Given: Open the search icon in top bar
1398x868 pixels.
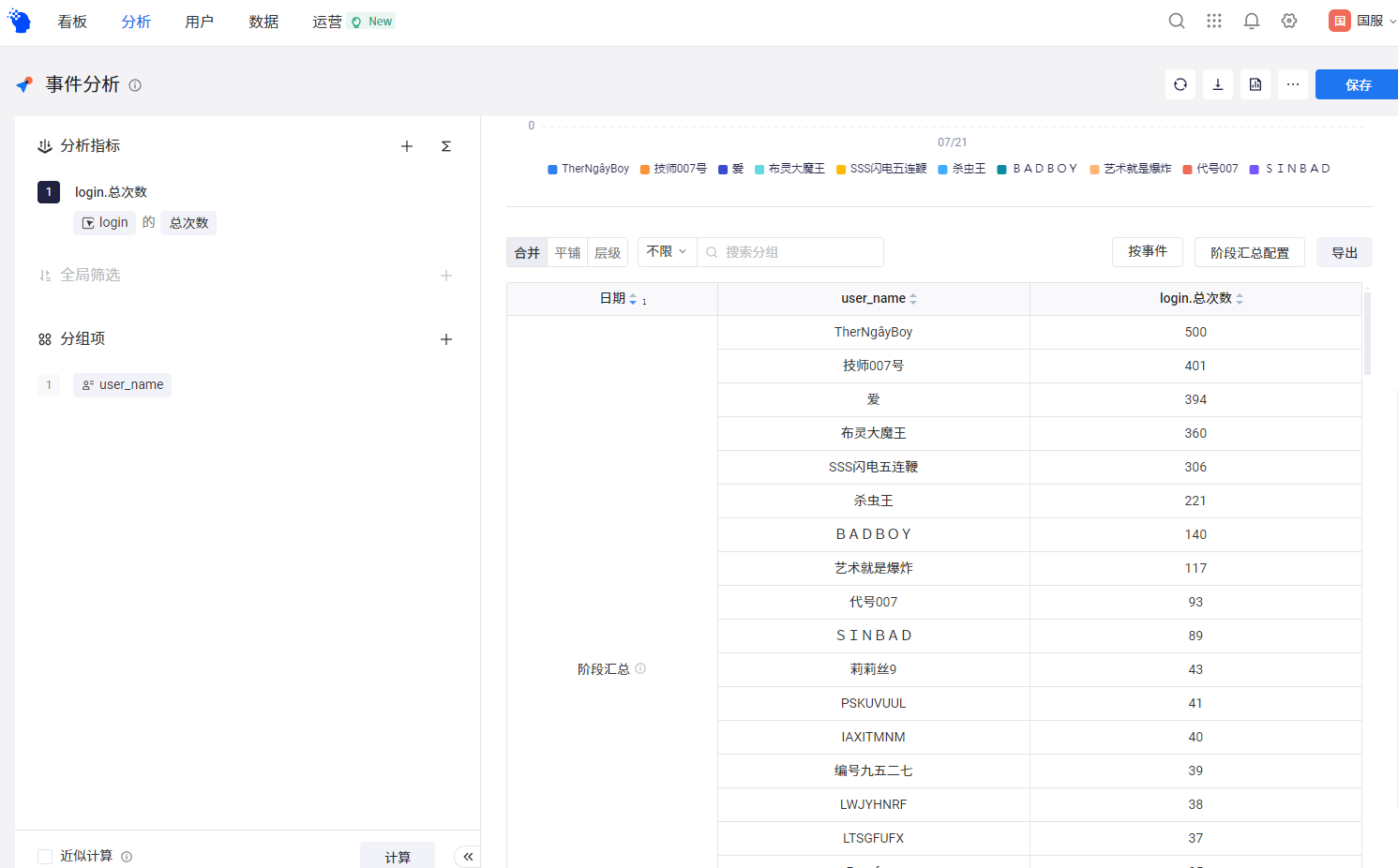Looking at the screenshot, I should coord(1177,21).
